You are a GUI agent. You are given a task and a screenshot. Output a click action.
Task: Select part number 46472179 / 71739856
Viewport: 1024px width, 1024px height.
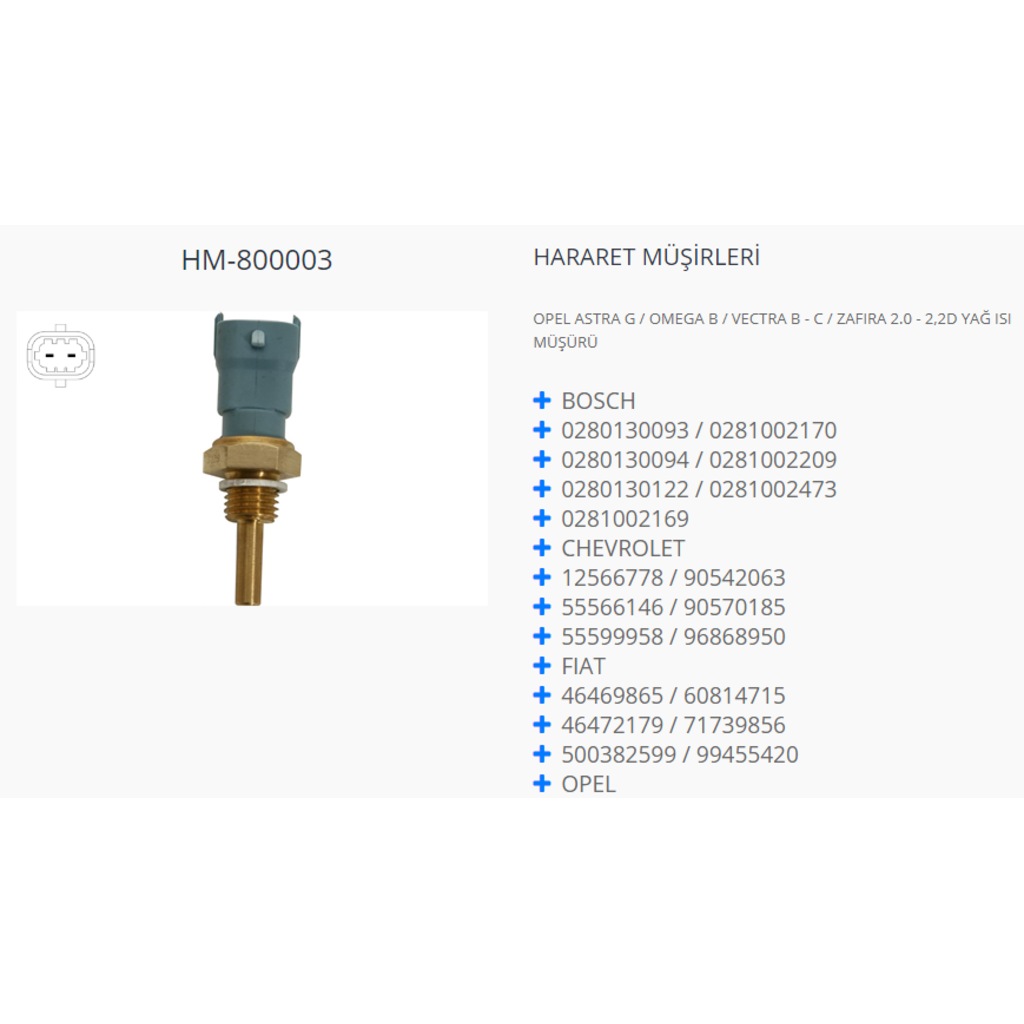click(673, 725)
